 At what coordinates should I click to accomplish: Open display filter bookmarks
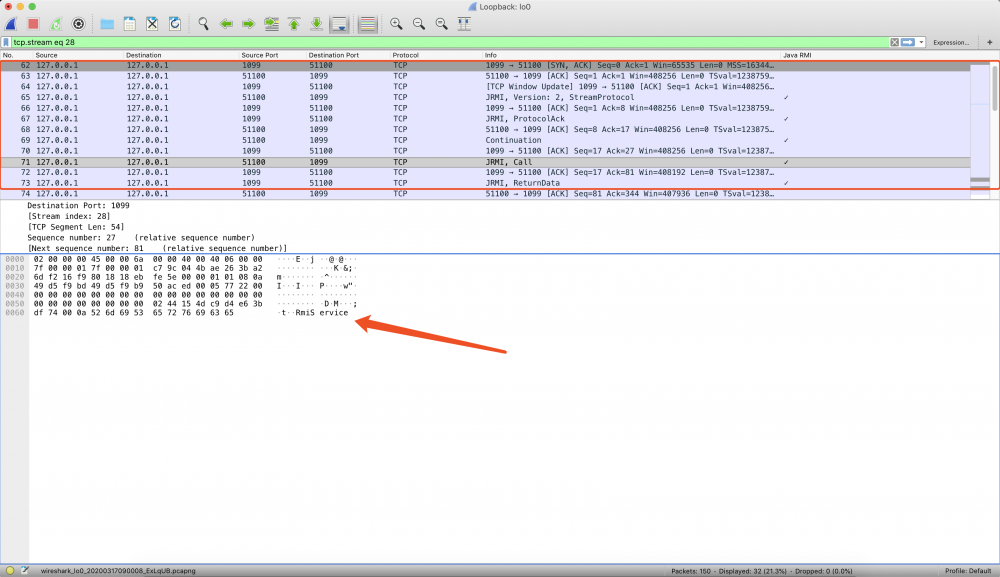pos(6,42)
